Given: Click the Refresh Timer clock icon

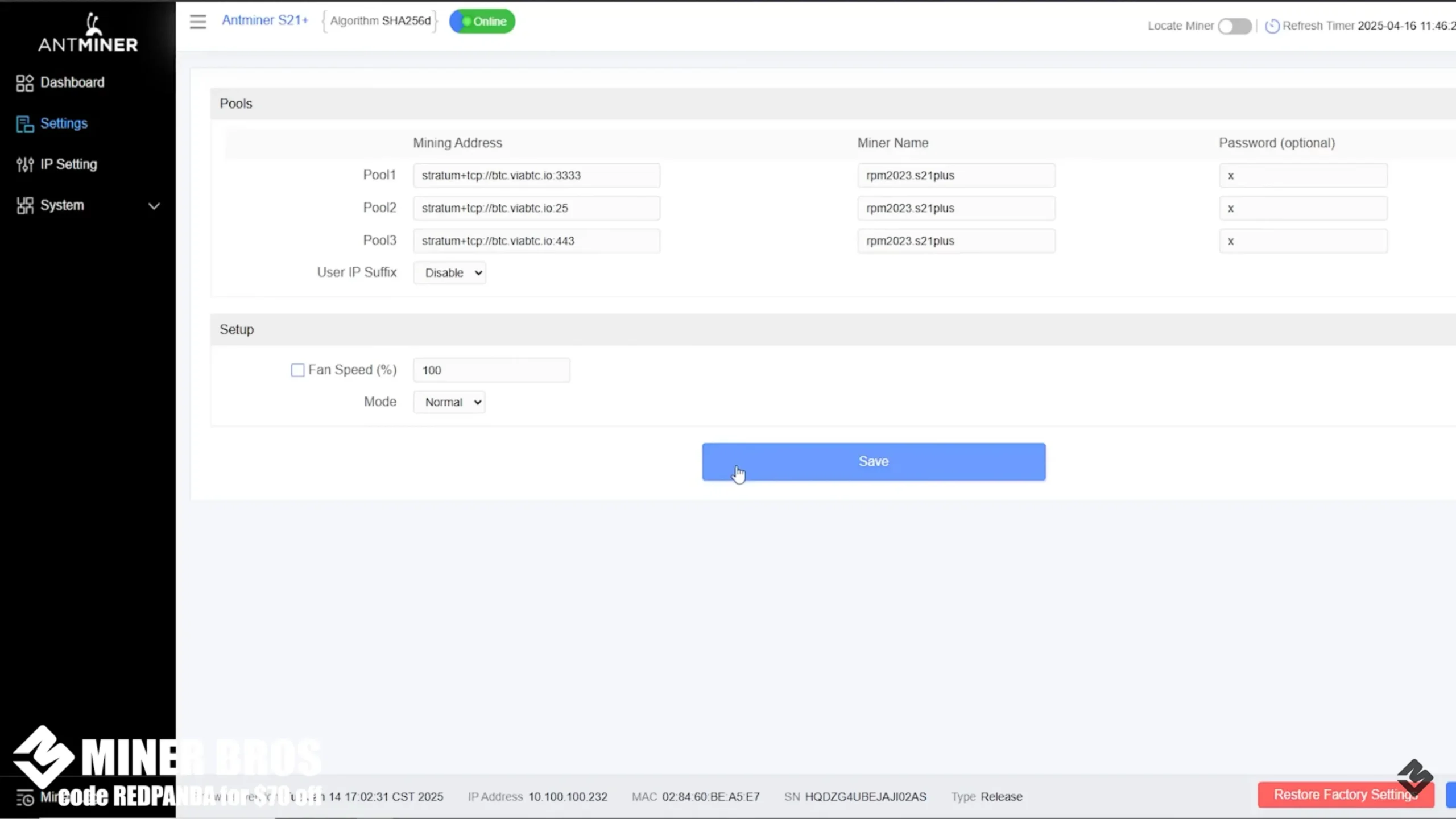Looking at the screenshot, I should [x=1272, y=26].
